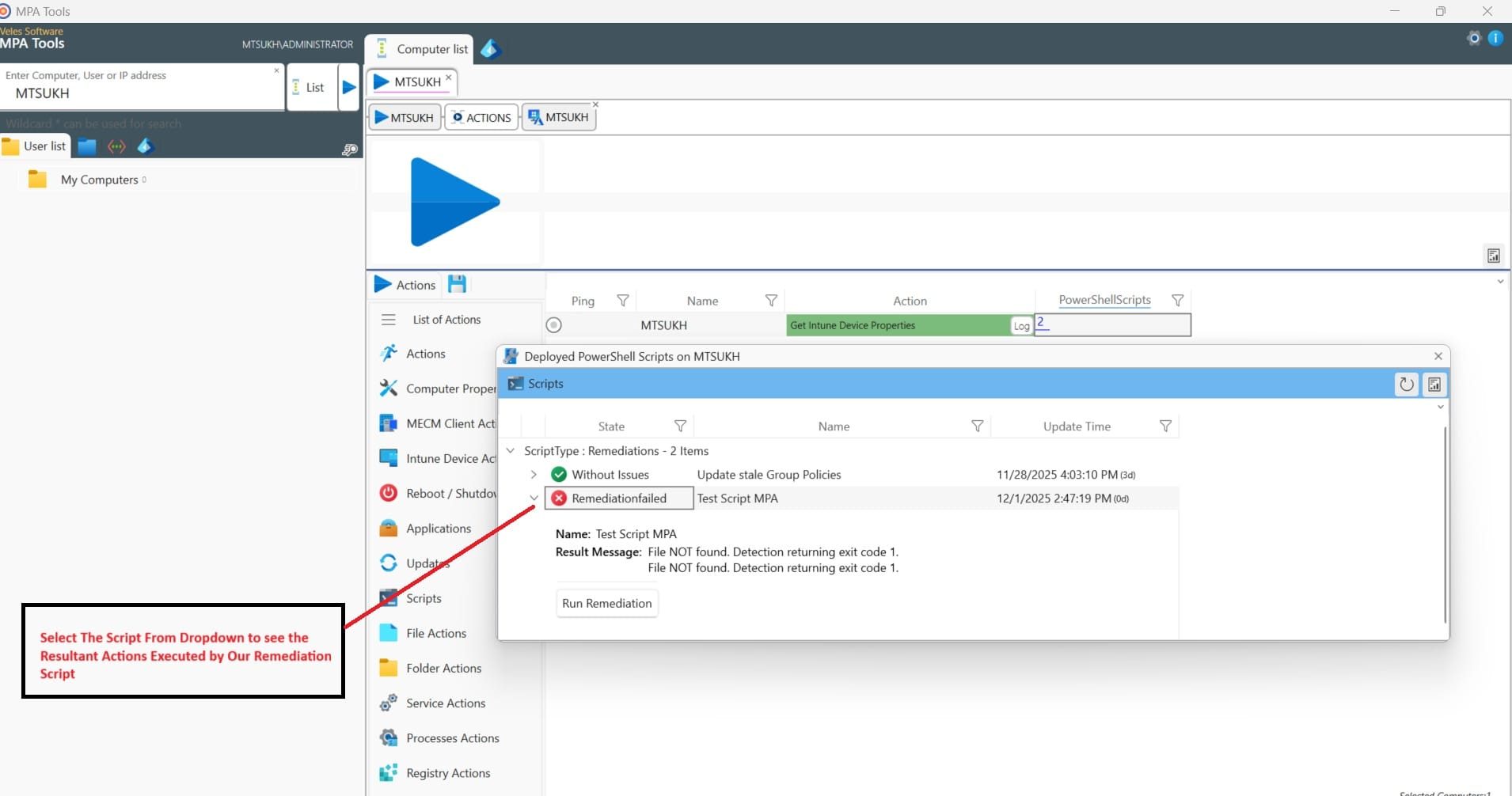
Task: Switch to the ACTIONS sub-tab
Action: click(x=481, y=117)
